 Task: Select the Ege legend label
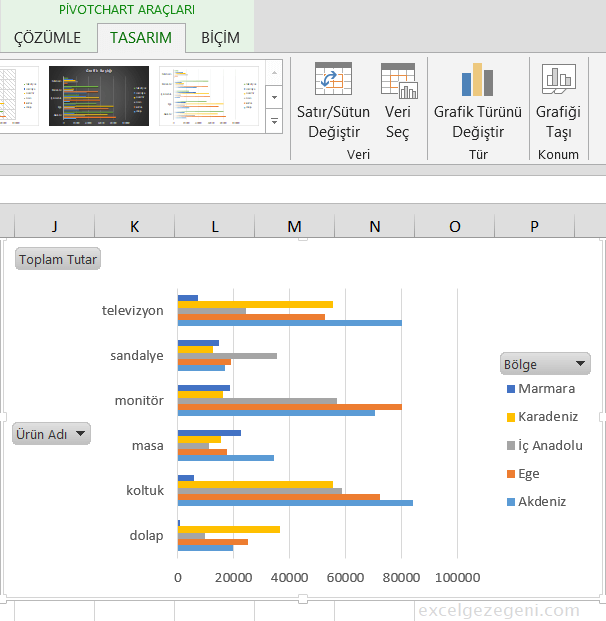529,474
